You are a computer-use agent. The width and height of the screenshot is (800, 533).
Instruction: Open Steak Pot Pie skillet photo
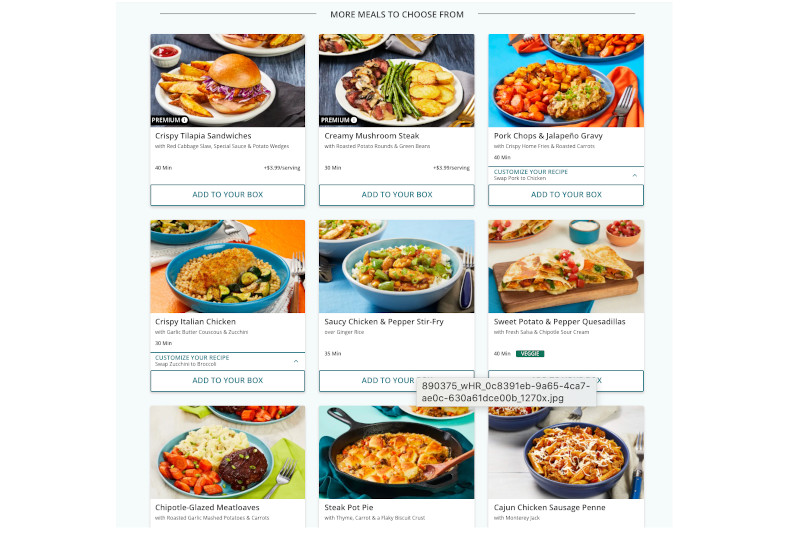click(x=396, y=452)
